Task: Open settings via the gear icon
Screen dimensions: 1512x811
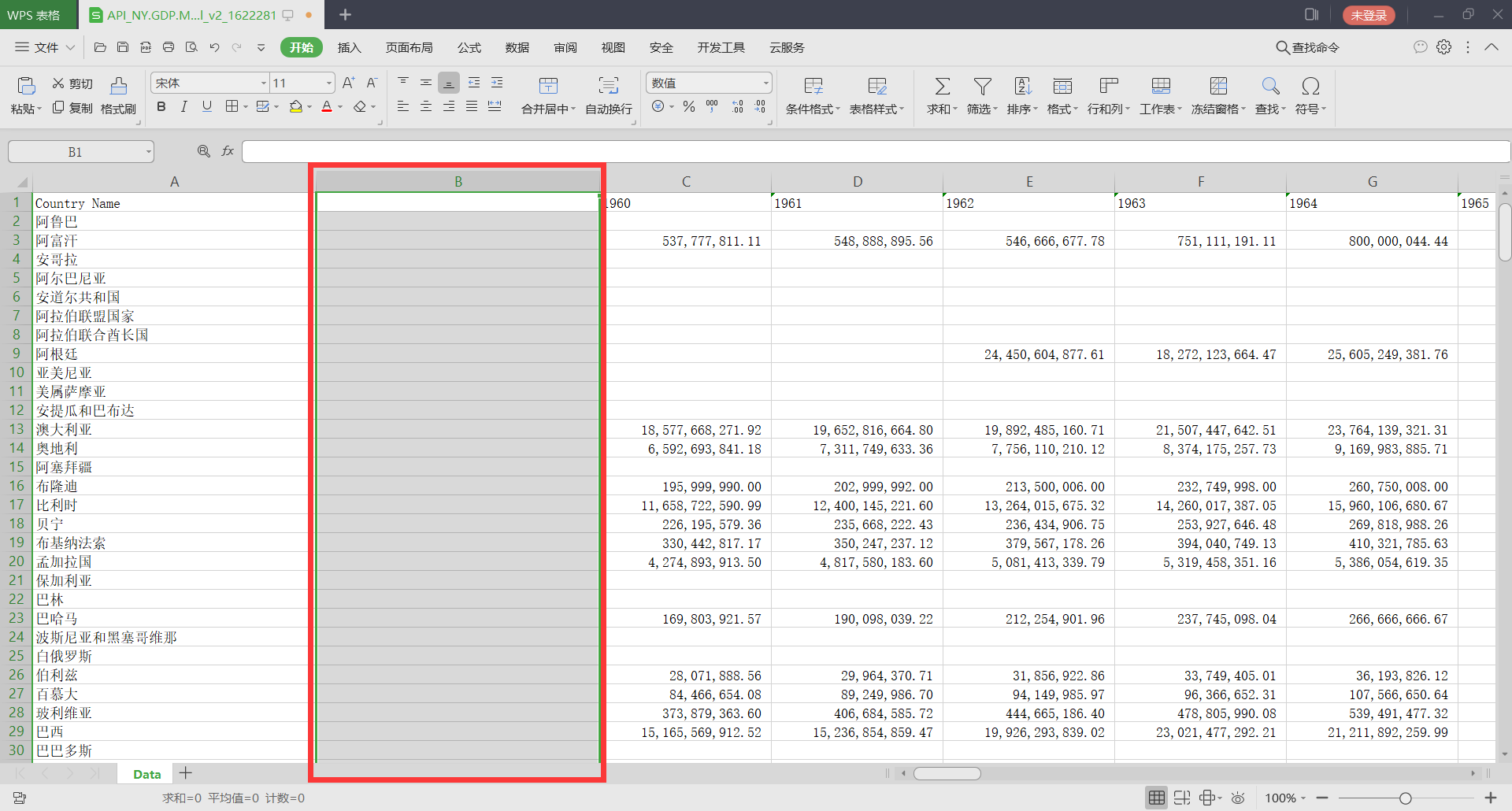Action: tap(1443, 47)
